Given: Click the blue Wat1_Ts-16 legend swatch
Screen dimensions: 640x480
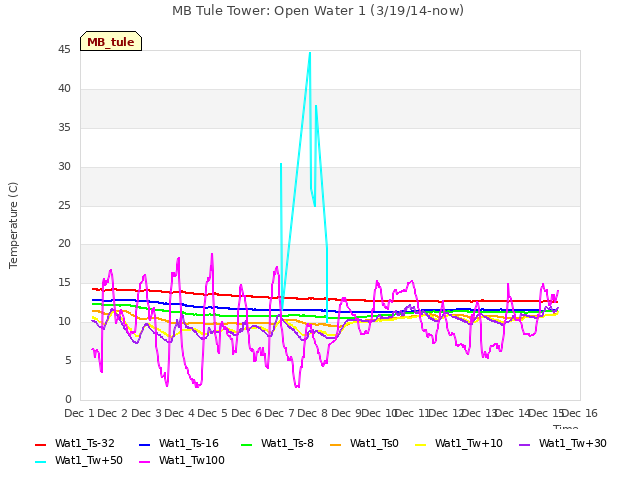Looking at the screenshot, I should point(144,444).
